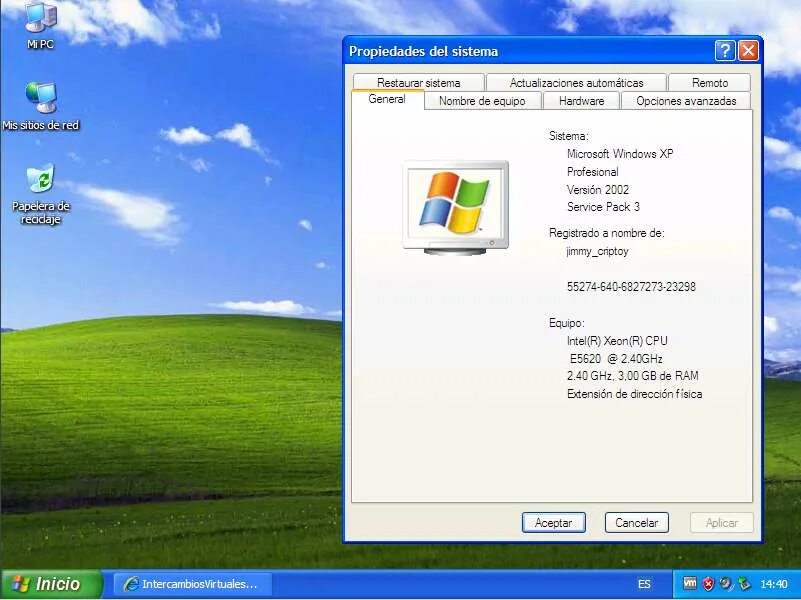
Task: Click the Versión 2002 text
Action: [x=598, y=189]
